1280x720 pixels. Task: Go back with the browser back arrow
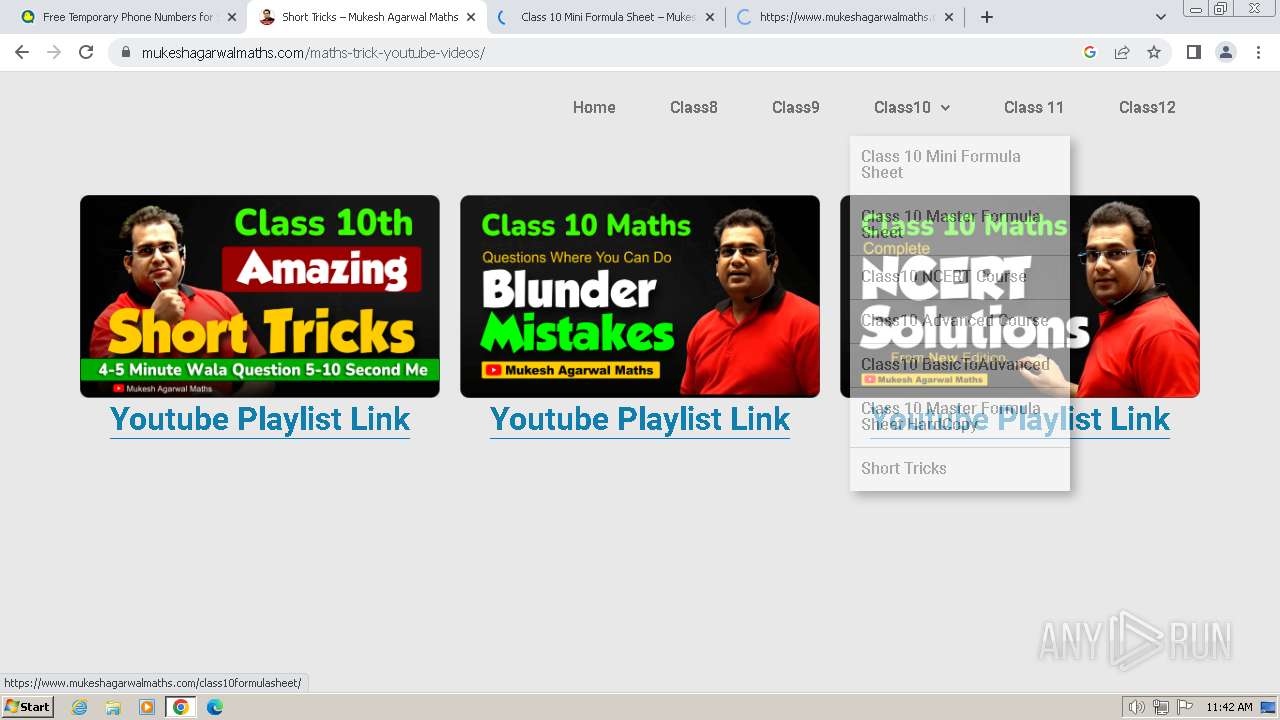point(22,52)
